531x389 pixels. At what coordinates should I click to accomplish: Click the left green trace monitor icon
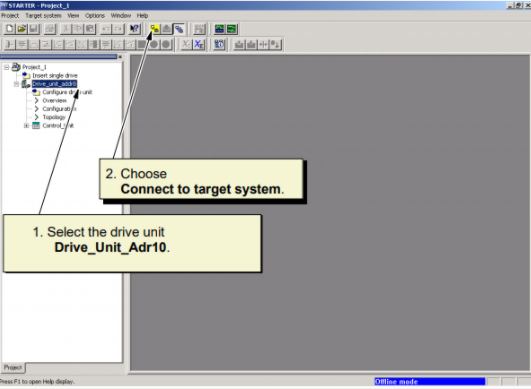coord(219,29)
